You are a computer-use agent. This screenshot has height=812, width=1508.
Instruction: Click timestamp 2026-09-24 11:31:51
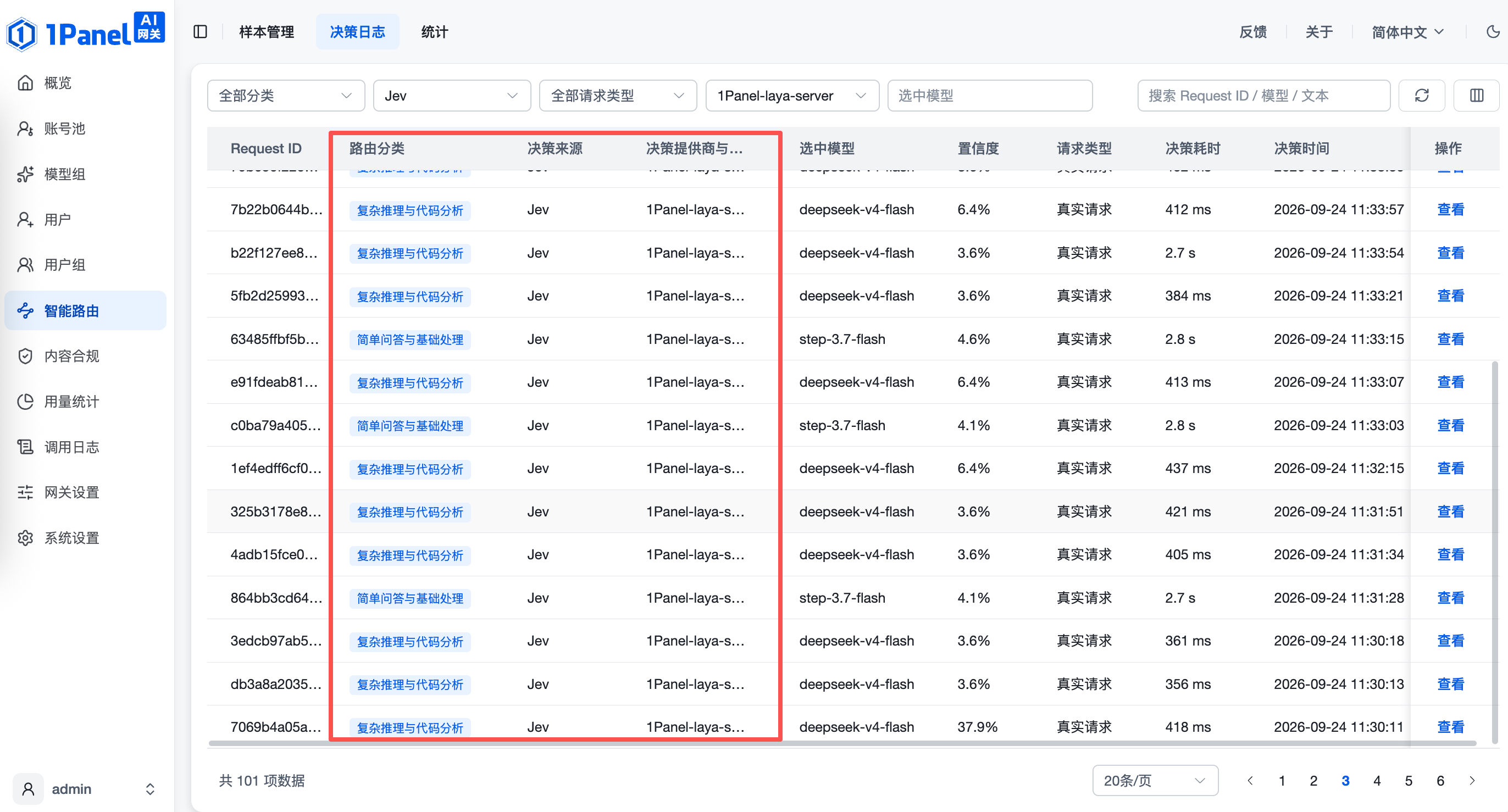tap(1338, 511)
